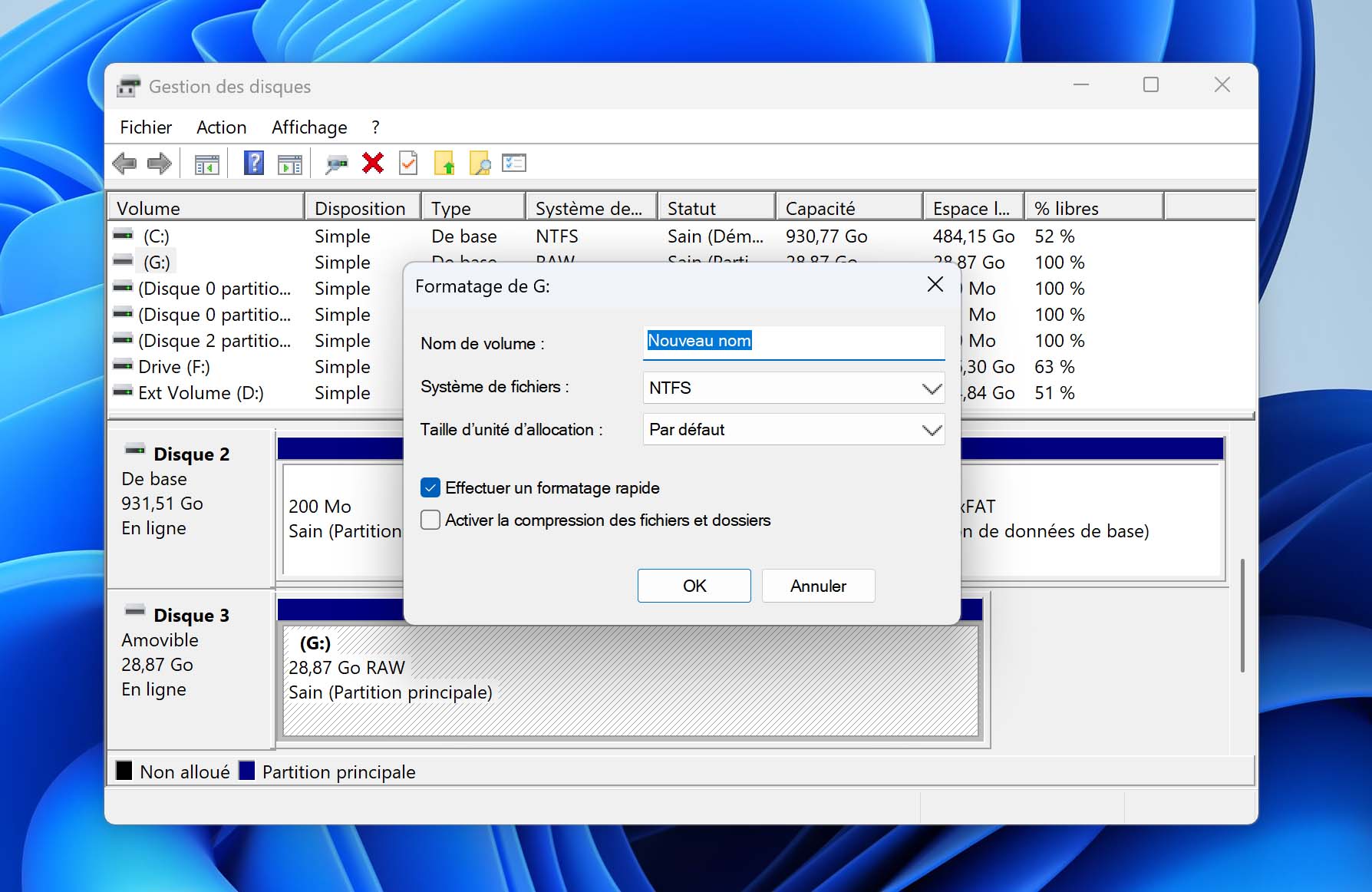1372x892 pixels.
Task: Uncheck Effectuer un formatage rapide
Action: pyautogui.click(x=430, y=488)
